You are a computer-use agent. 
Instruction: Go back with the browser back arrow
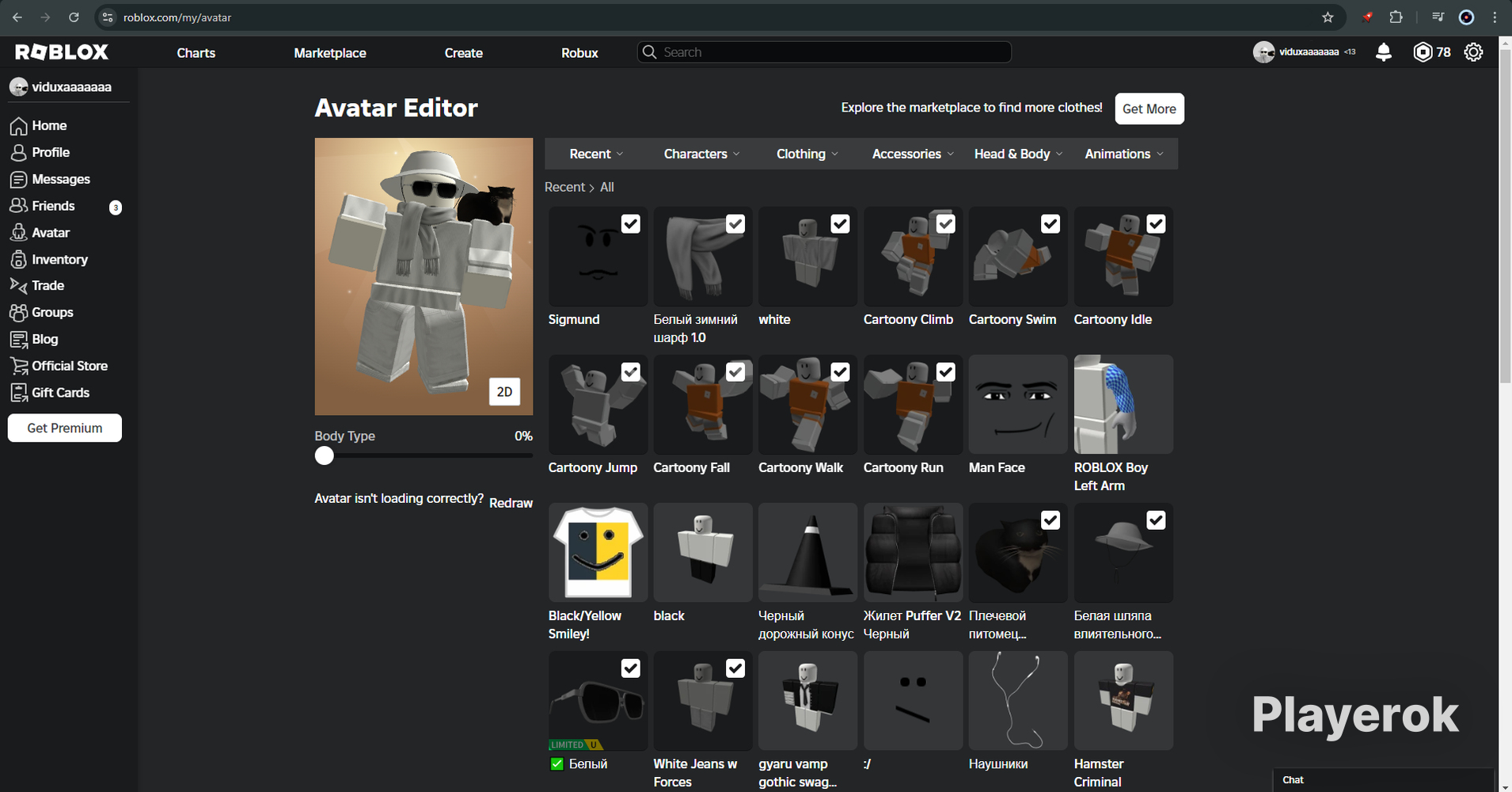coord(17,17)
